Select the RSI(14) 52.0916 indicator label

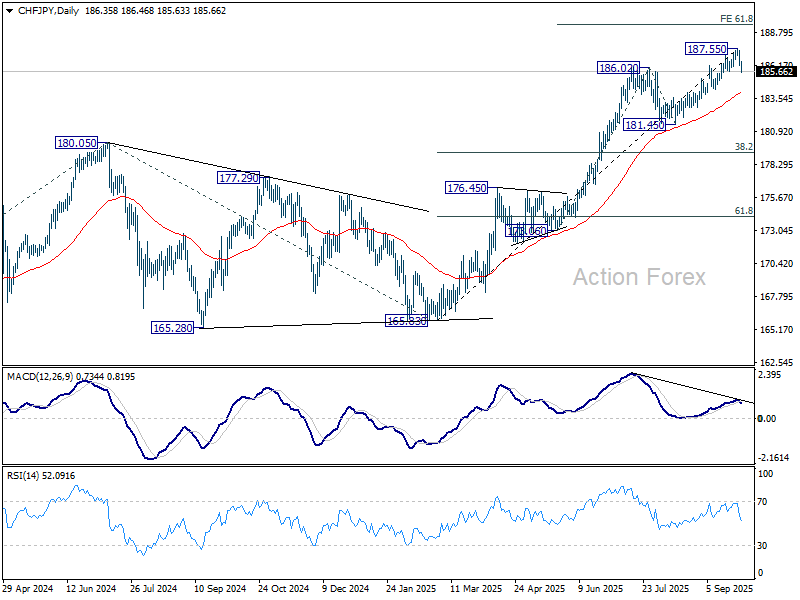click(41, 476)
